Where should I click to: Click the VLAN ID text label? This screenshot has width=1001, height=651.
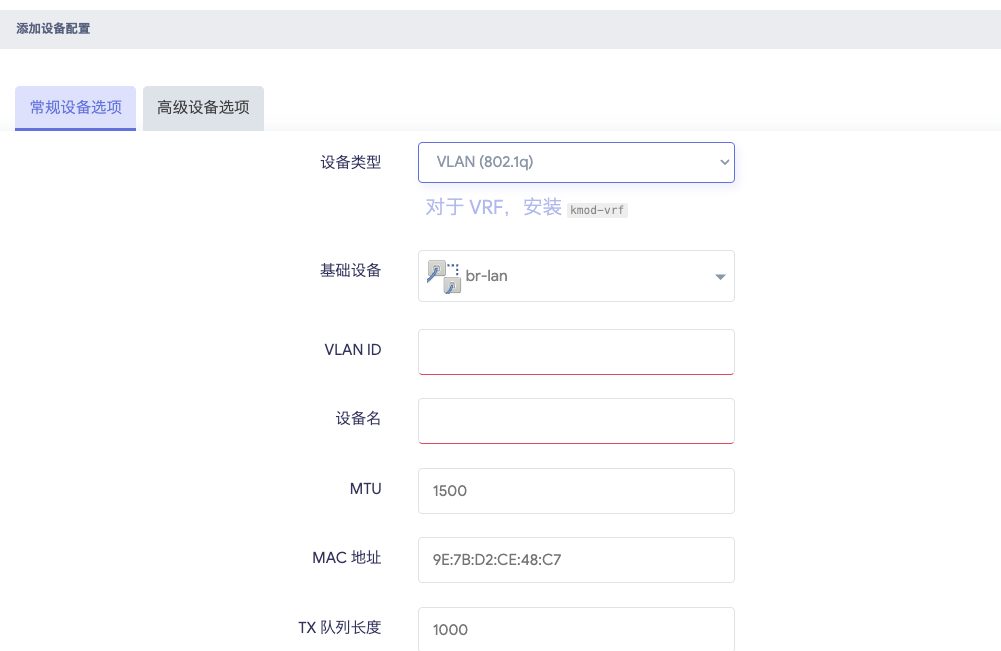pos(352,350)
